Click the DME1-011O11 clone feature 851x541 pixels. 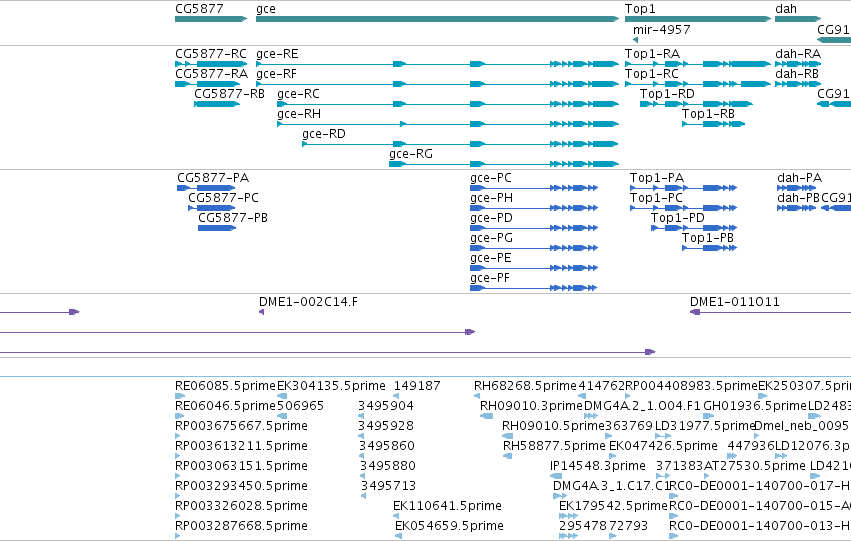click(x=770, y=312)
